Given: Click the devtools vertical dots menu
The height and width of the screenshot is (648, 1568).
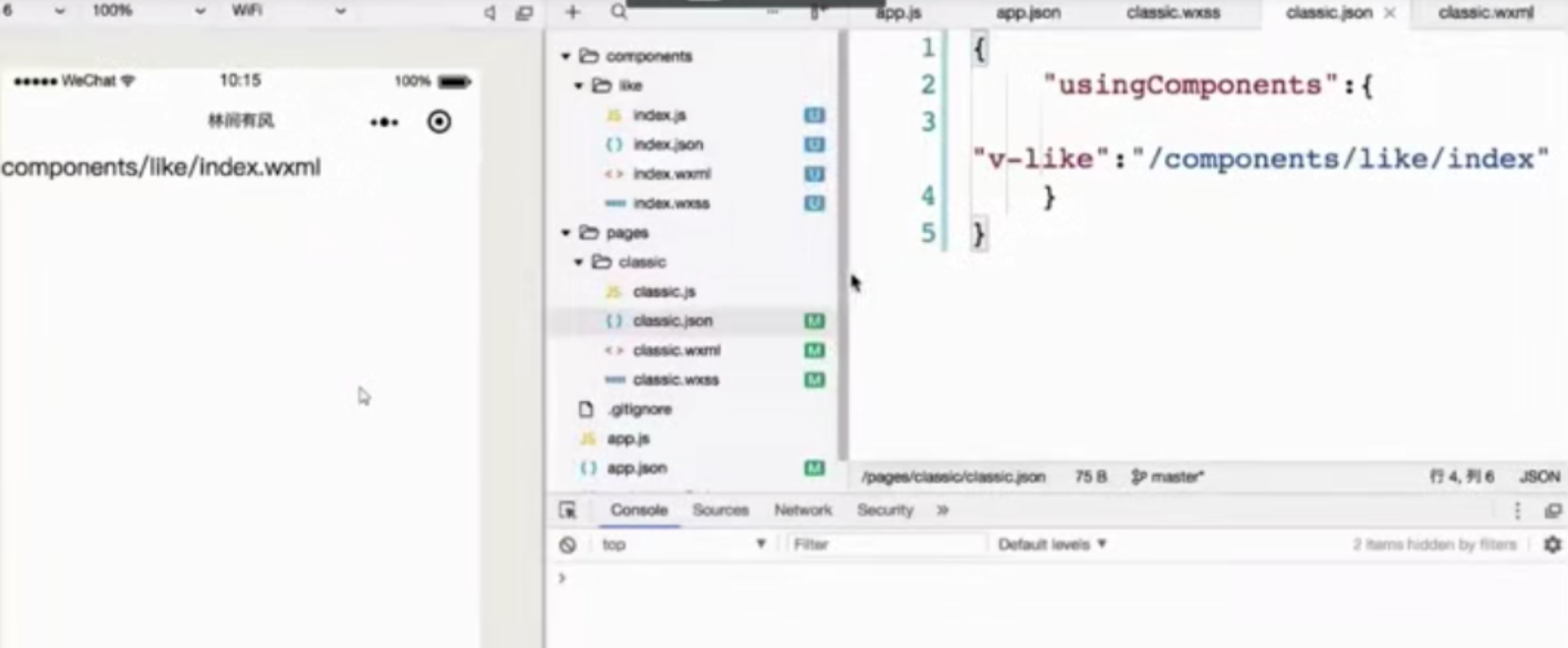Looking at the screenshot, I should [x=1517, y=509].
